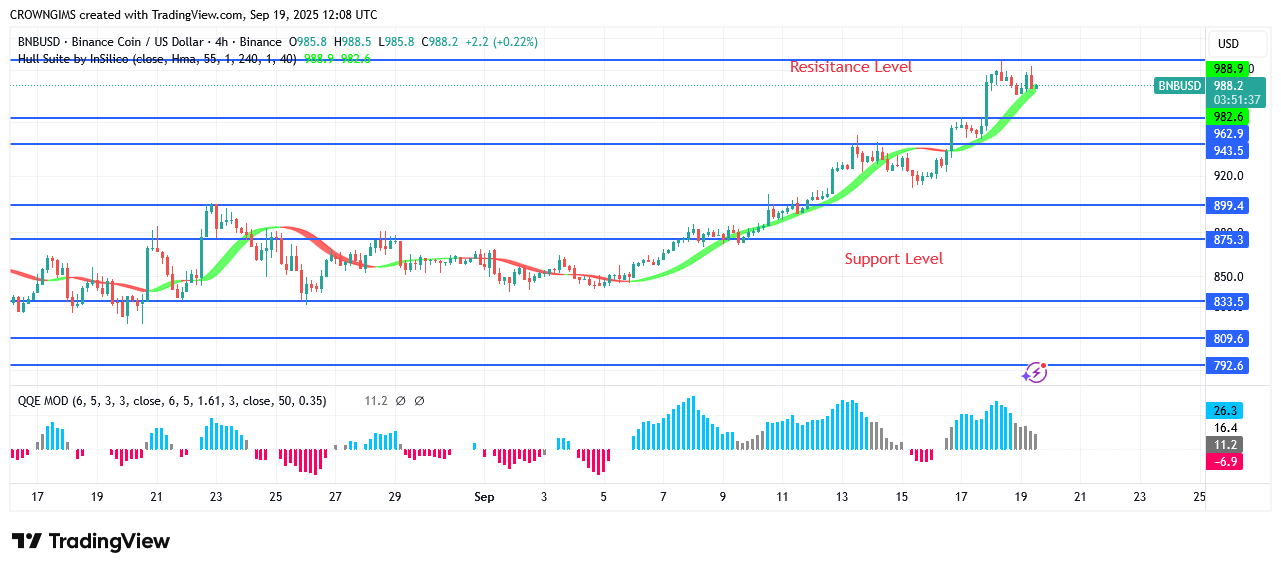Click the BNBUSD symbol tag on price line
Viewport: 1281px width, 571px height.
(1179, 86)
